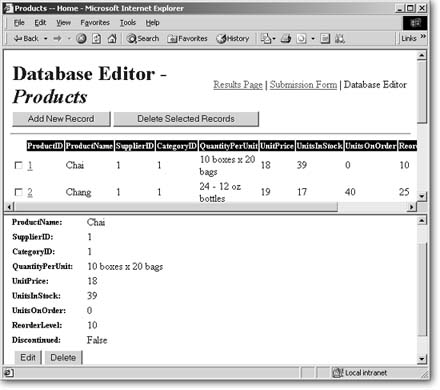Viewport: 440px width, 390px height.
Task: Click Add New Record button
Action: 61,119
